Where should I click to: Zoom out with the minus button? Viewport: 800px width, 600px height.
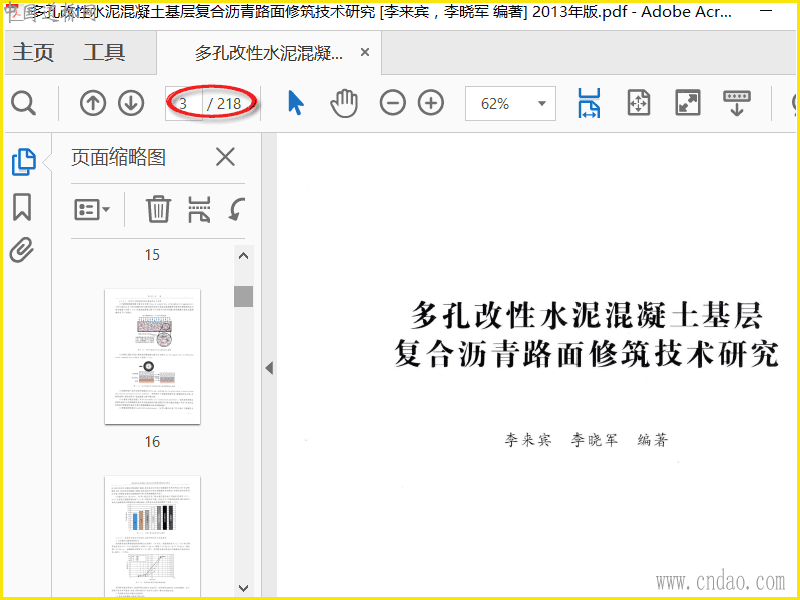point(393,103)
